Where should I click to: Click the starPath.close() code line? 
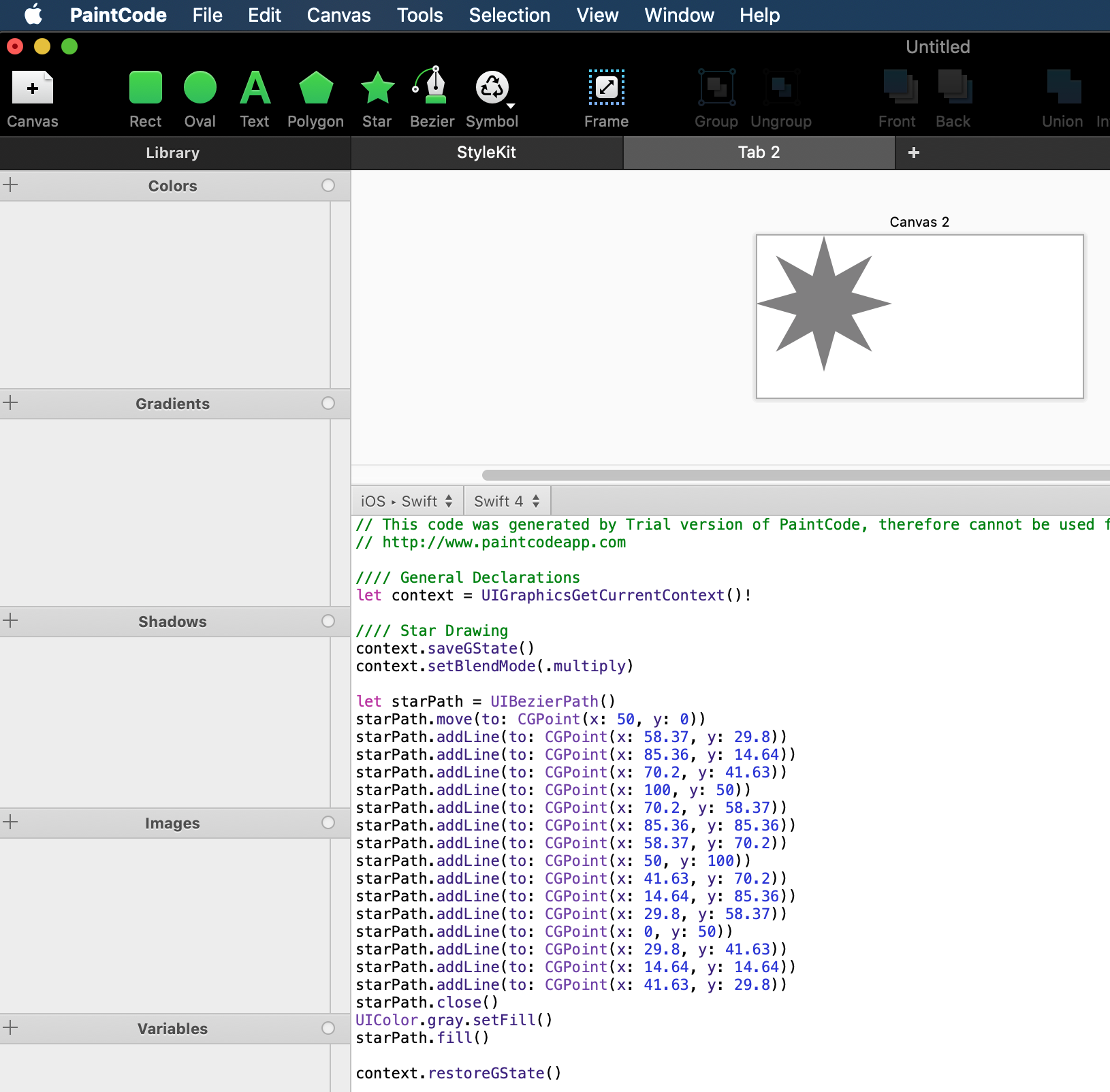pos(427,1003)
